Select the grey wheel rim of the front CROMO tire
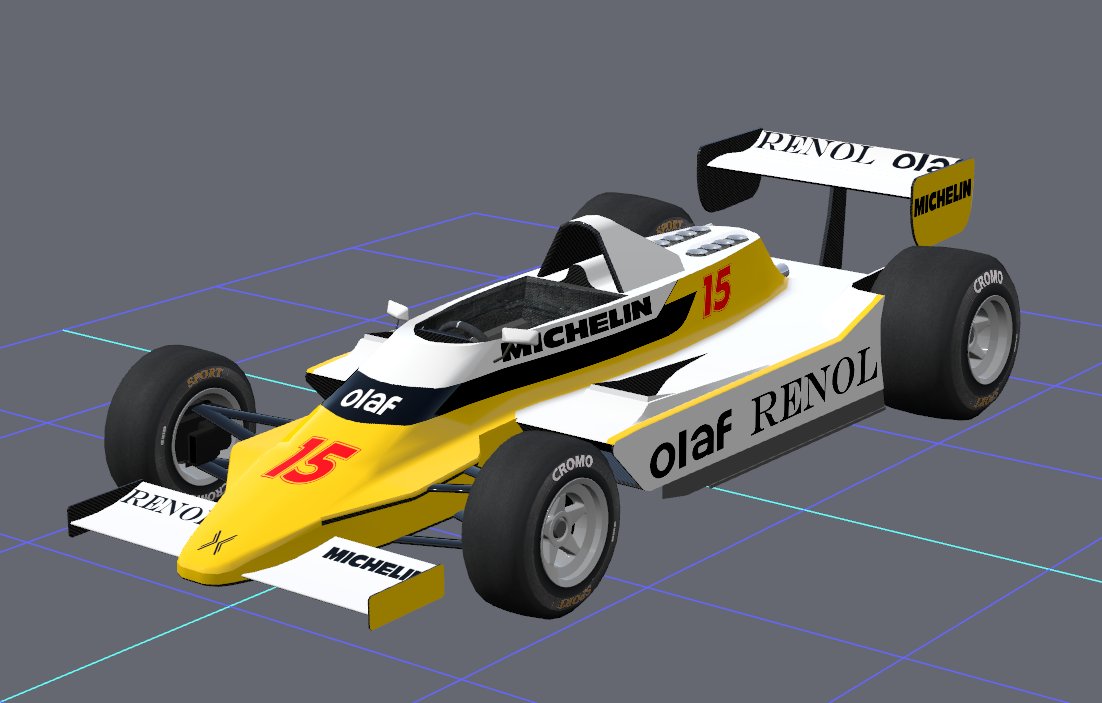 (x=574, y=531)
